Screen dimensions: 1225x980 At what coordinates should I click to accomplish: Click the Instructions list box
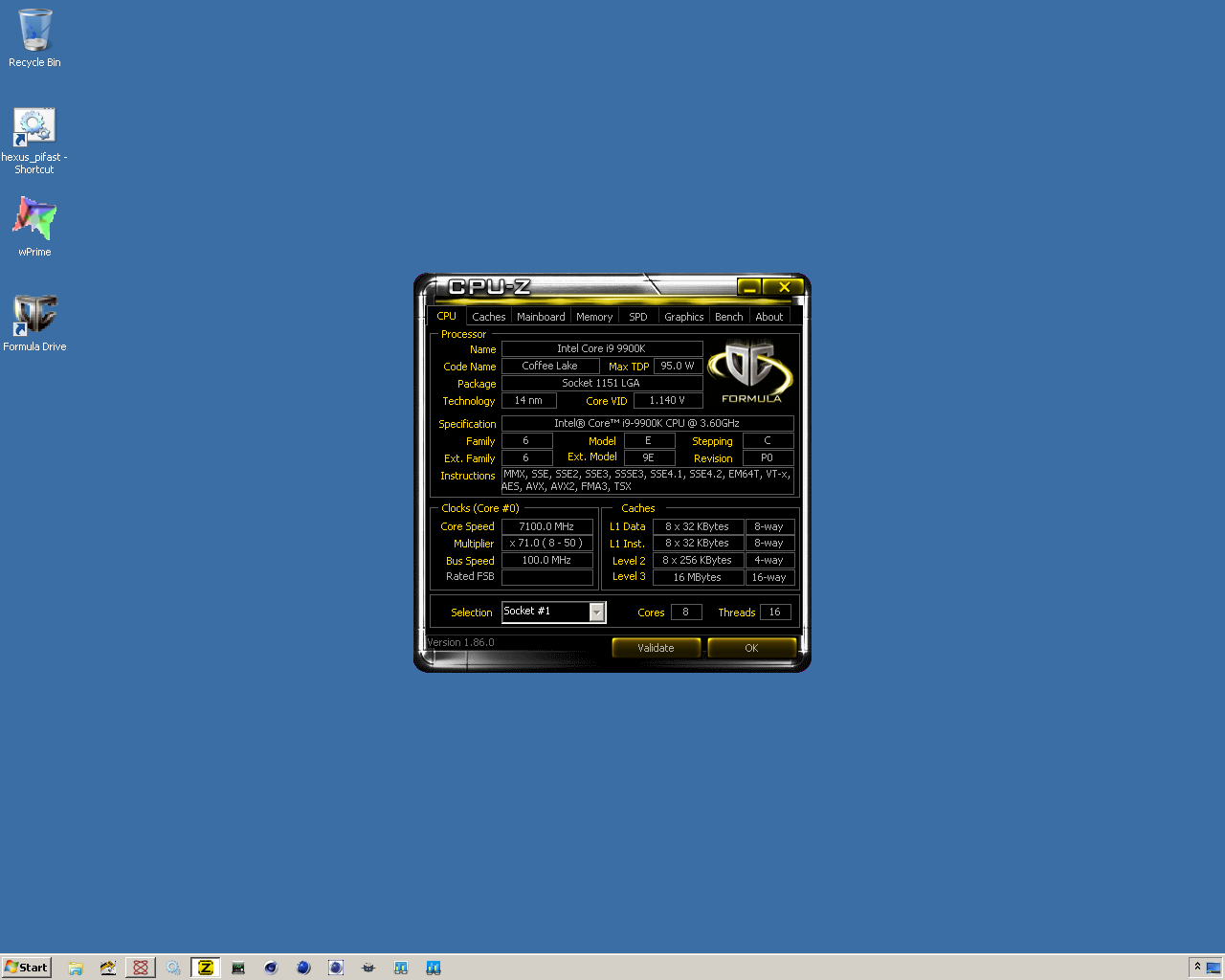[647, 480]
